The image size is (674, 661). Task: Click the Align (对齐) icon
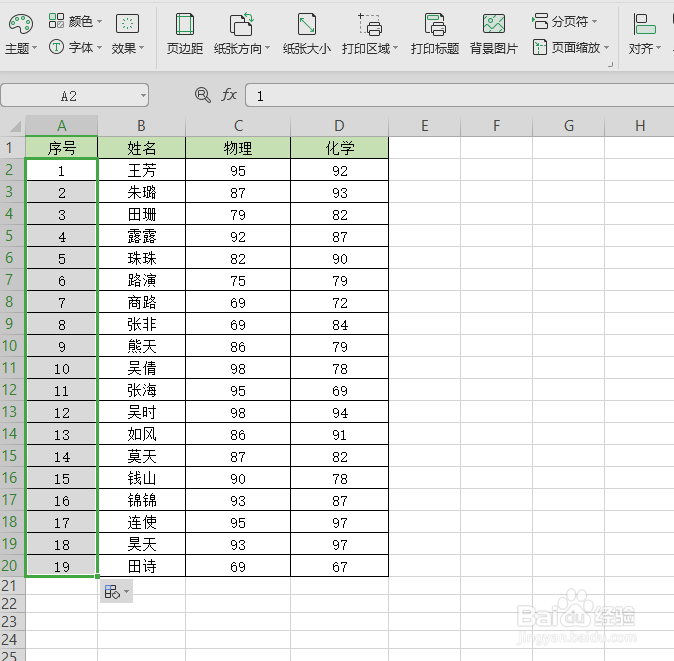click(644, 24)
